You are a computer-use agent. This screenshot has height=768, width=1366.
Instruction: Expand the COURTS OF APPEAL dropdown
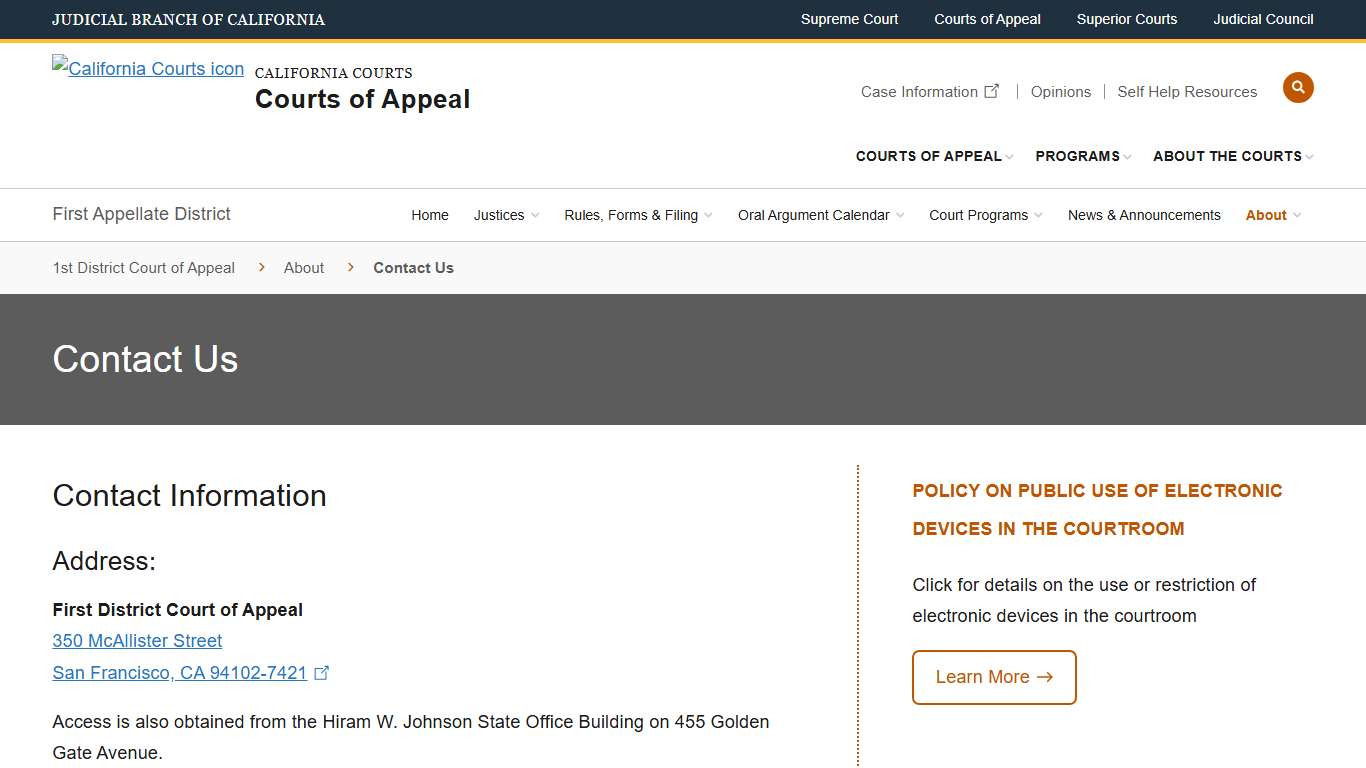pyautogui.click(x=928, y=156)
